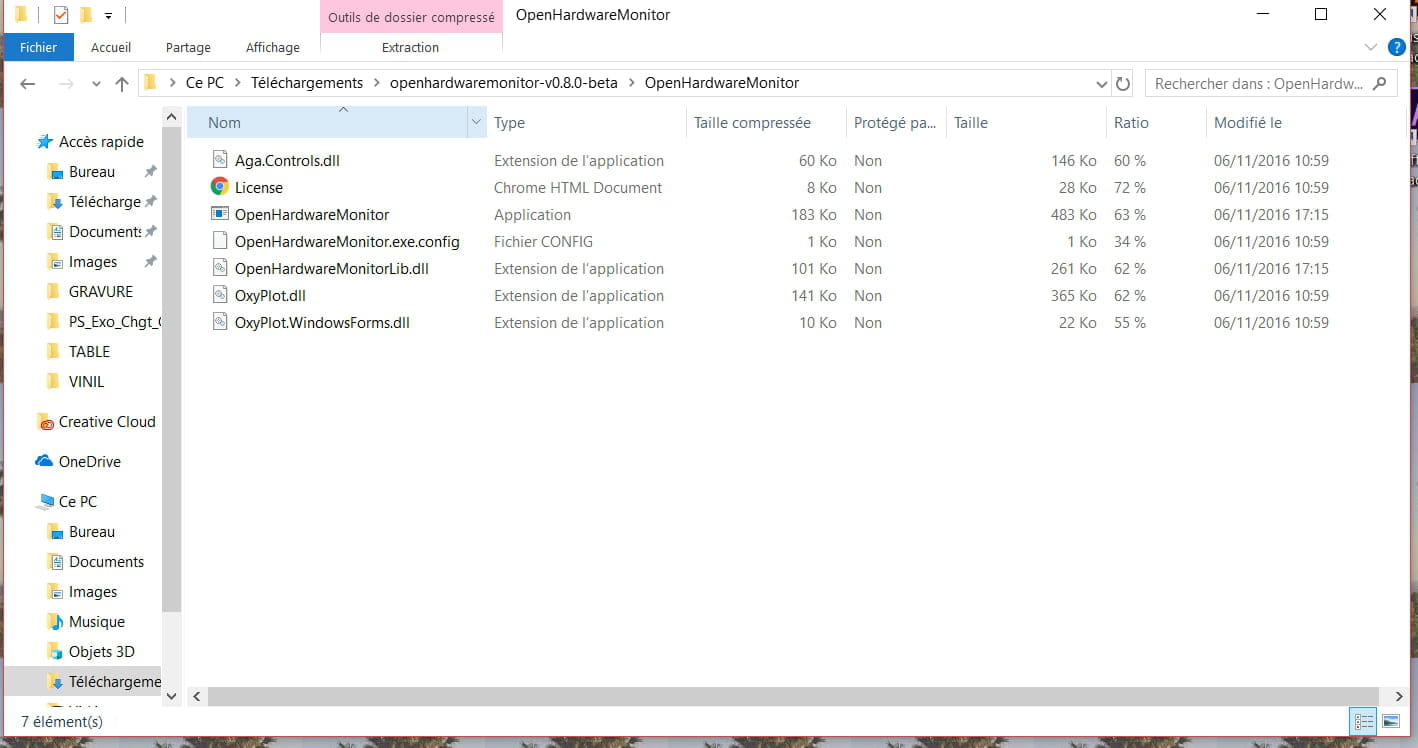Open the recent locations dropdown arrow

click(x=95, y=84)
